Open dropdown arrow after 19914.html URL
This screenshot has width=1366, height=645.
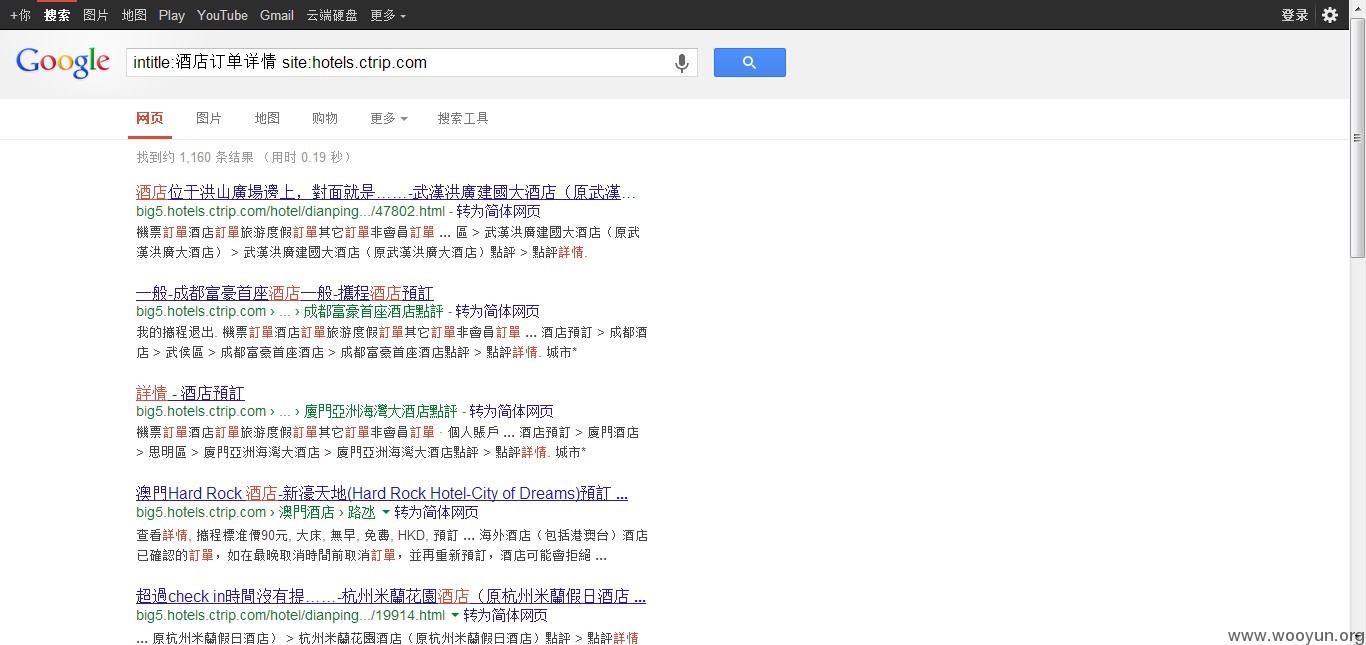pyautogui.click(x=455, y=615)
